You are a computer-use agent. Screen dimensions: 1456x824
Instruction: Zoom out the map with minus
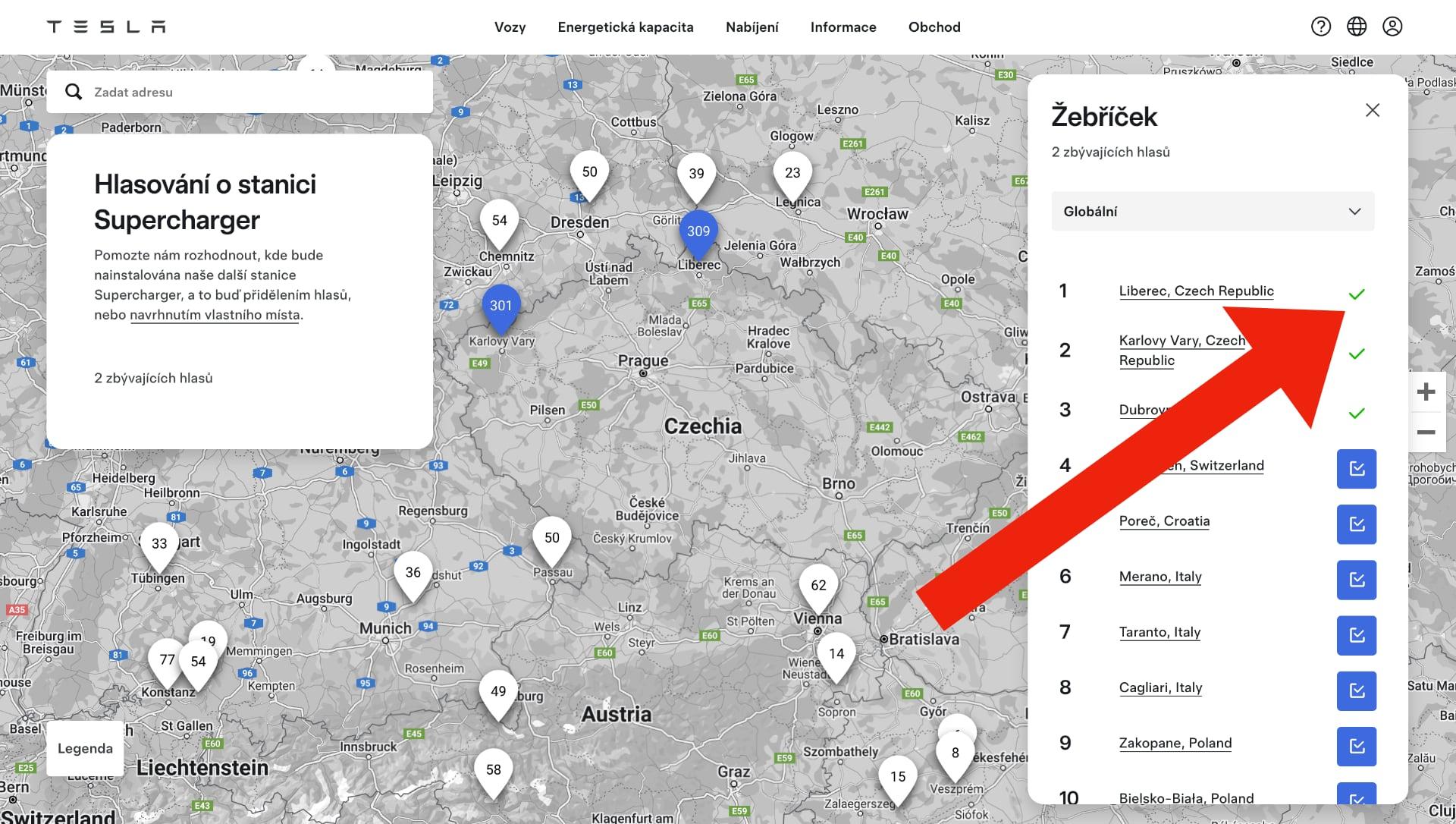pos(1426,432)
